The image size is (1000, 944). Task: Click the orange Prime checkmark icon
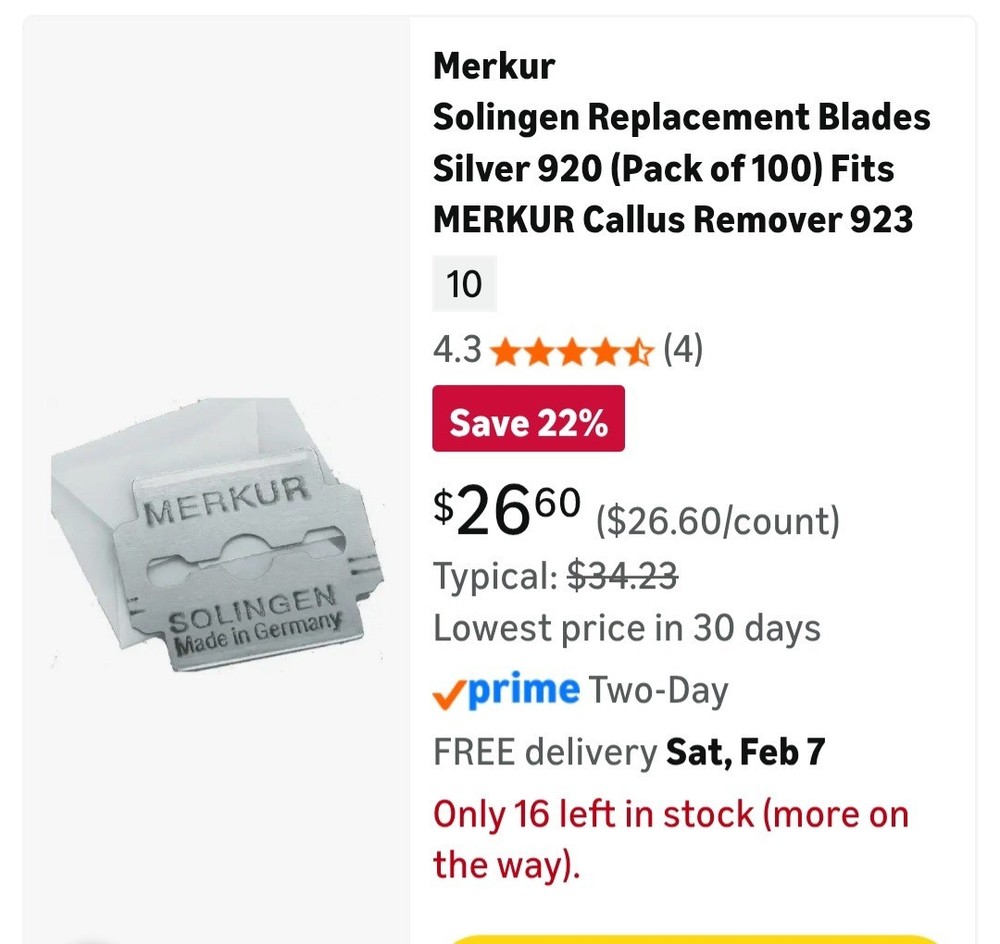coord(449,689)
